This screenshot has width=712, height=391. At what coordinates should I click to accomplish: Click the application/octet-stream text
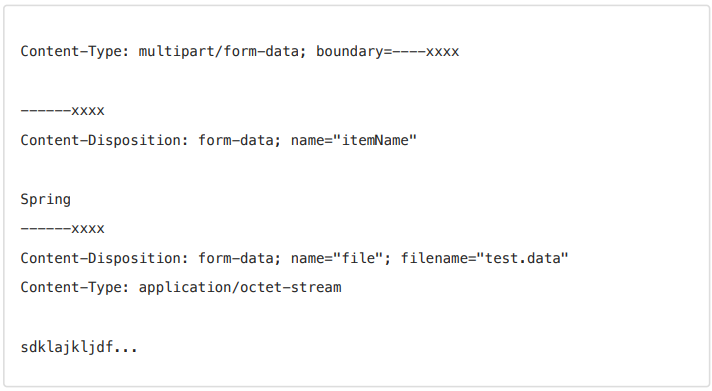point(240,287)
